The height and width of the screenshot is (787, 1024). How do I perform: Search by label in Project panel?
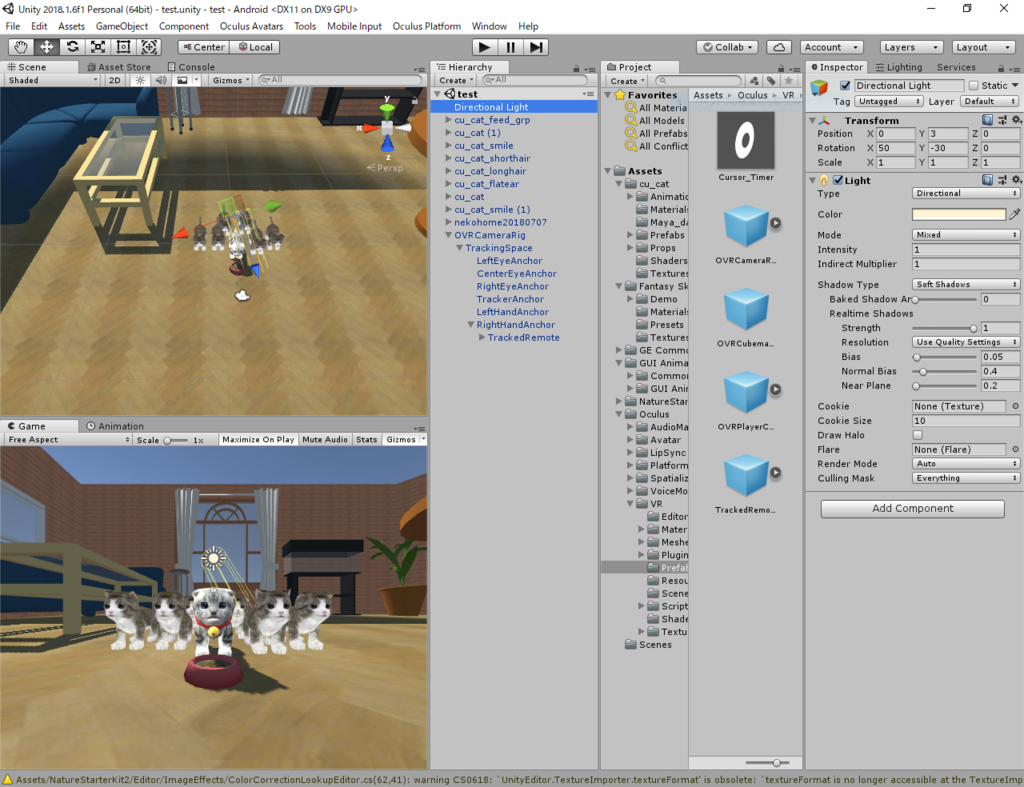[771, 81]
